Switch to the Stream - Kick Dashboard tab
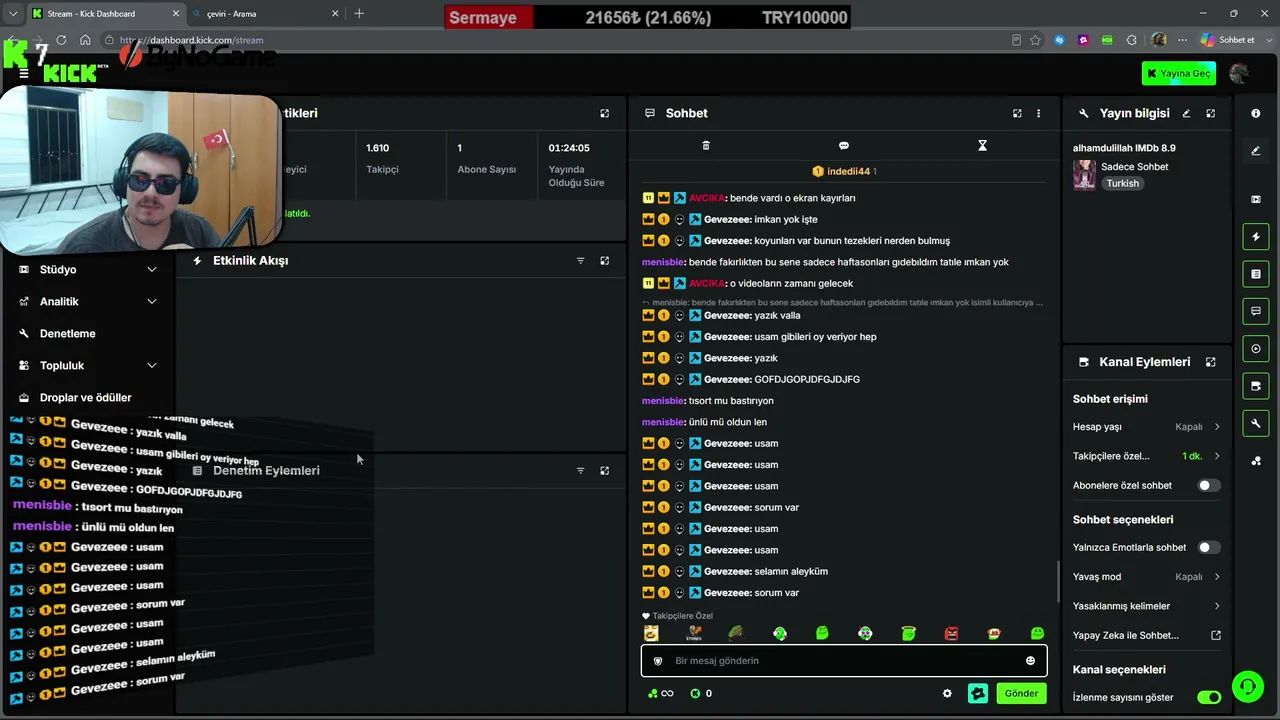 point(105,14)
